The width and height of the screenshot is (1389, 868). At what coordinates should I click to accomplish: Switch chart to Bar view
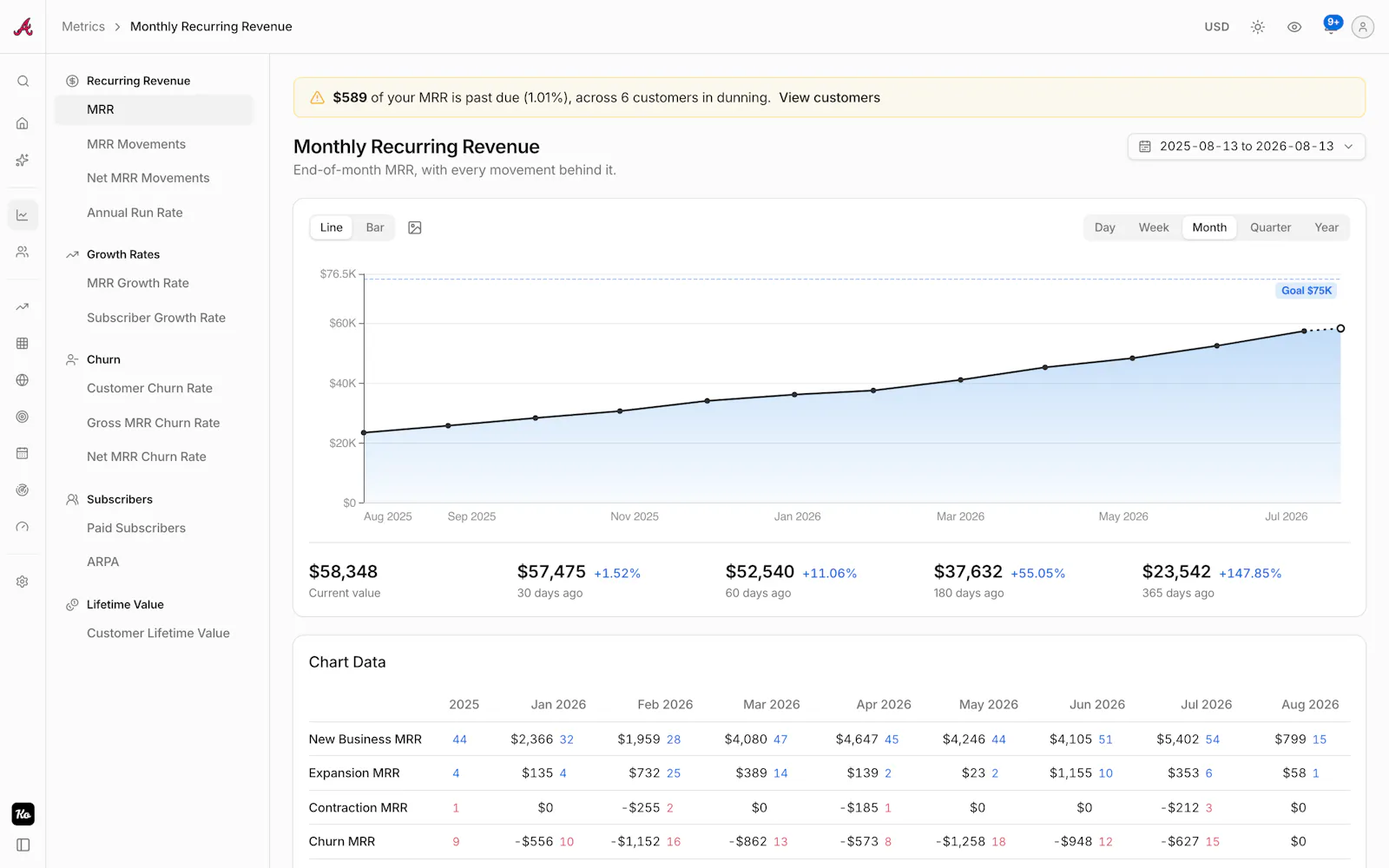click(x=375, y=227)
